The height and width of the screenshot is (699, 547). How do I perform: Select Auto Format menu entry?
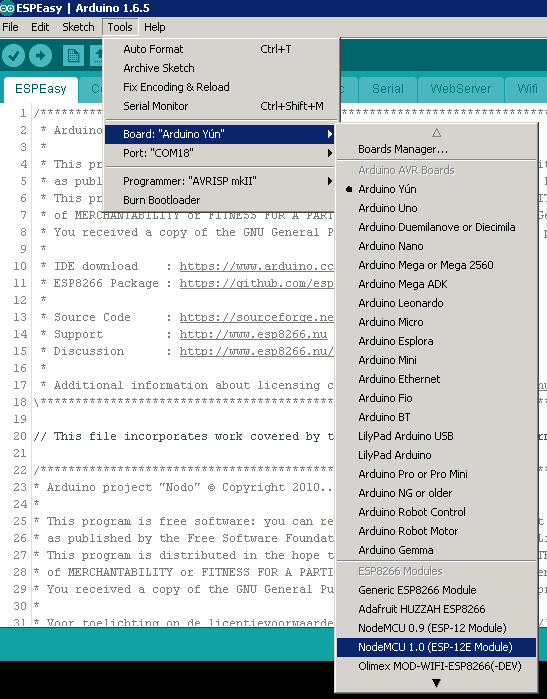pyautogui.click(x=219, y=49)
